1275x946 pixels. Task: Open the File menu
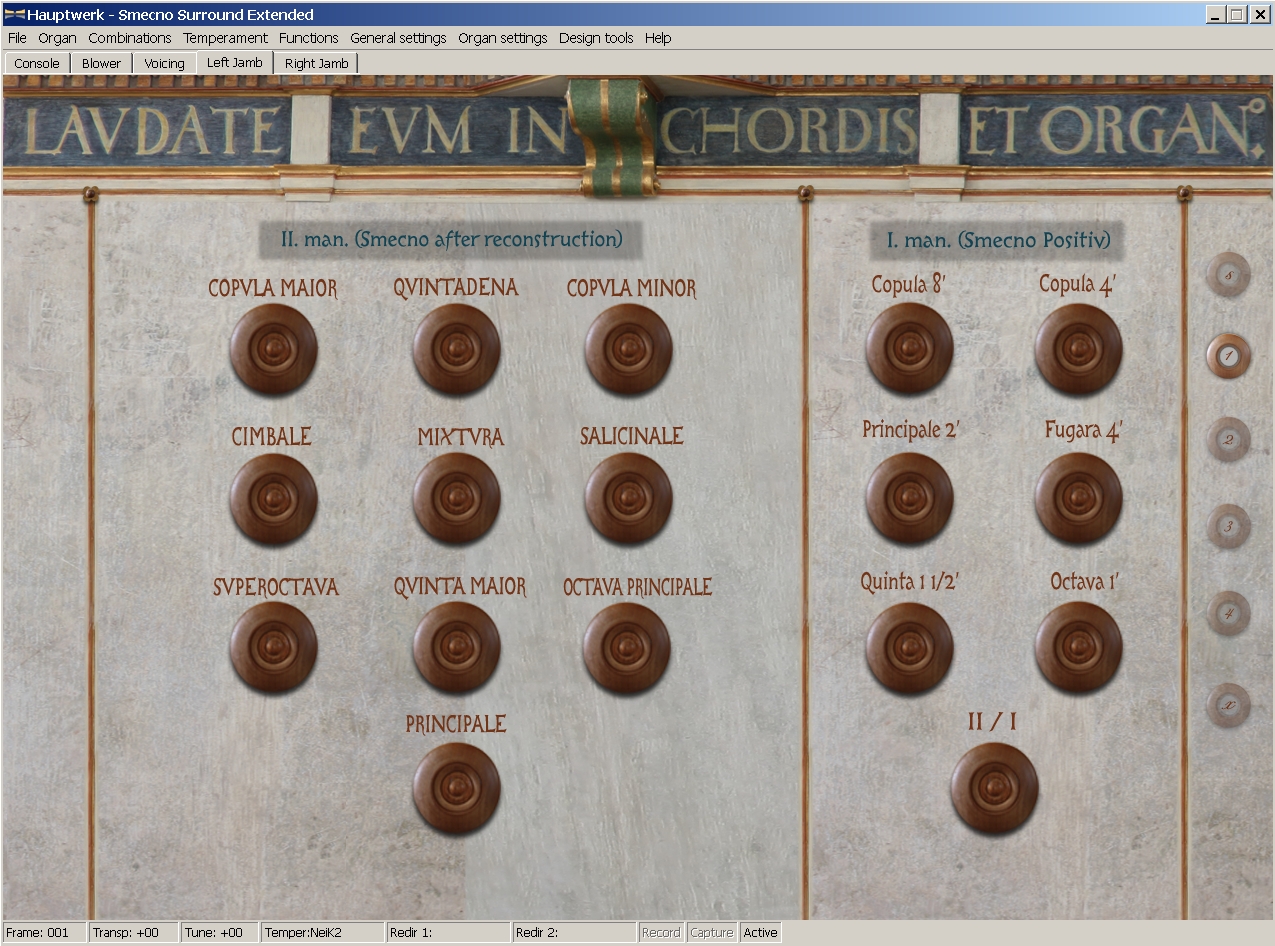click(x=17, y=38)
